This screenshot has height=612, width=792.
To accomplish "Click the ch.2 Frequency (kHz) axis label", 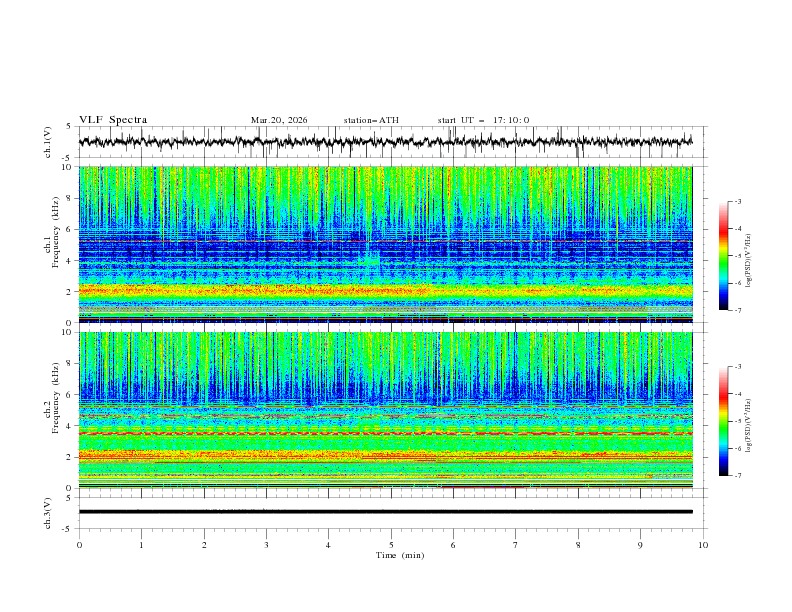I will pyautogui.click(x=50, y=410).
